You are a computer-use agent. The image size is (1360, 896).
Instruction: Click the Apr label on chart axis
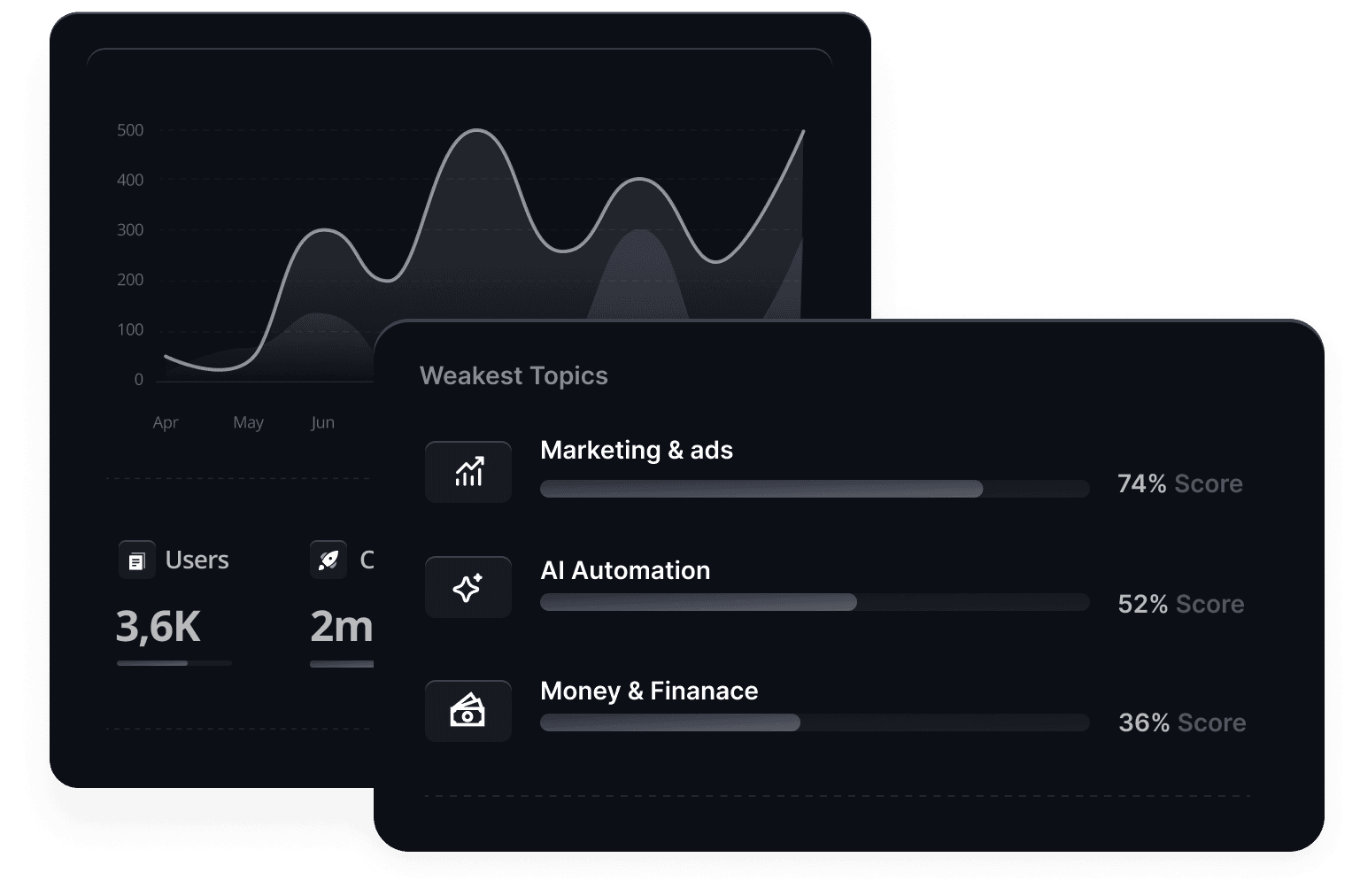click(x=166, y=422)
